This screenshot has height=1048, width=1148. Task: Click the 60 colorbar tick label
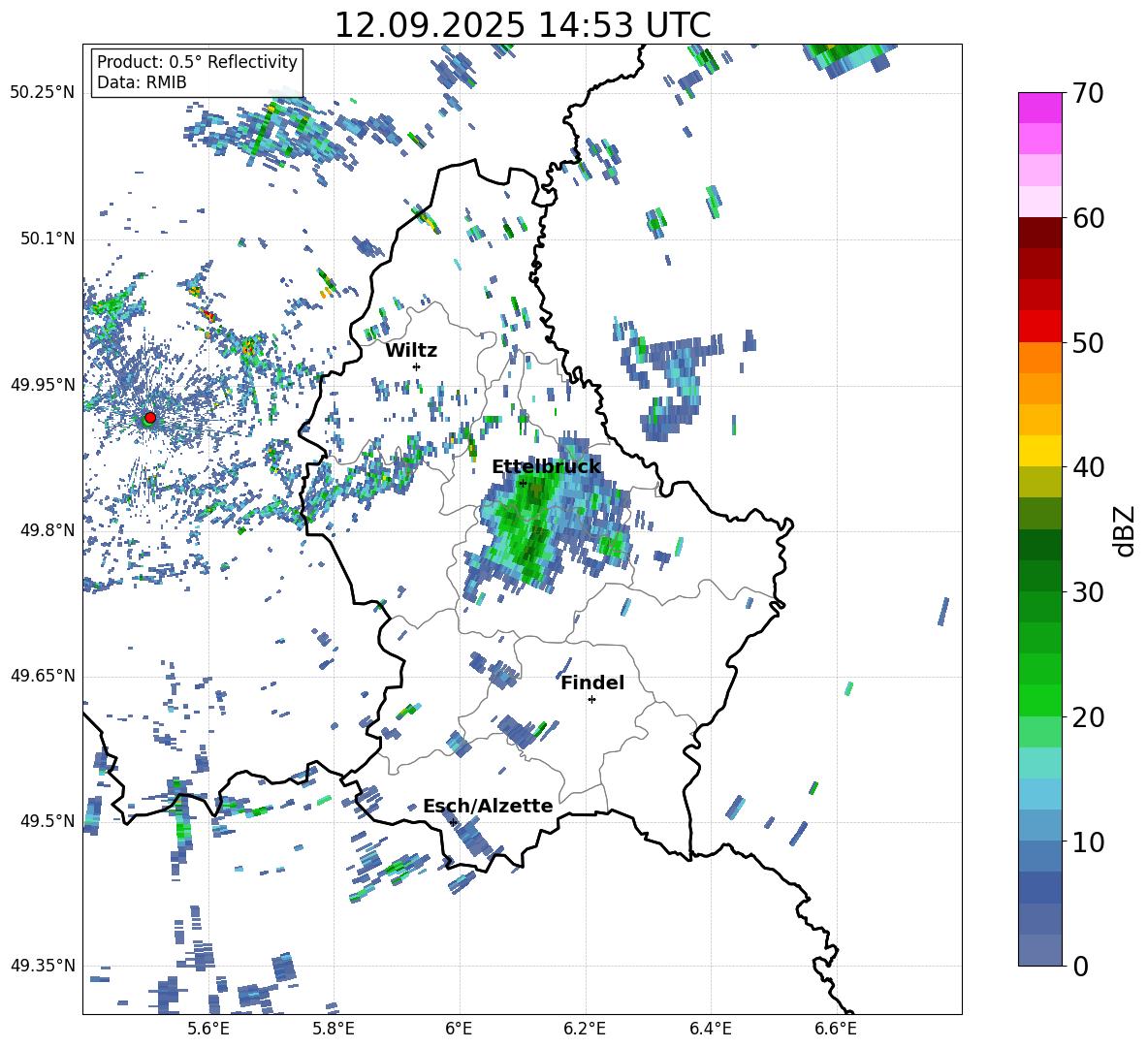pos(1088,218)
